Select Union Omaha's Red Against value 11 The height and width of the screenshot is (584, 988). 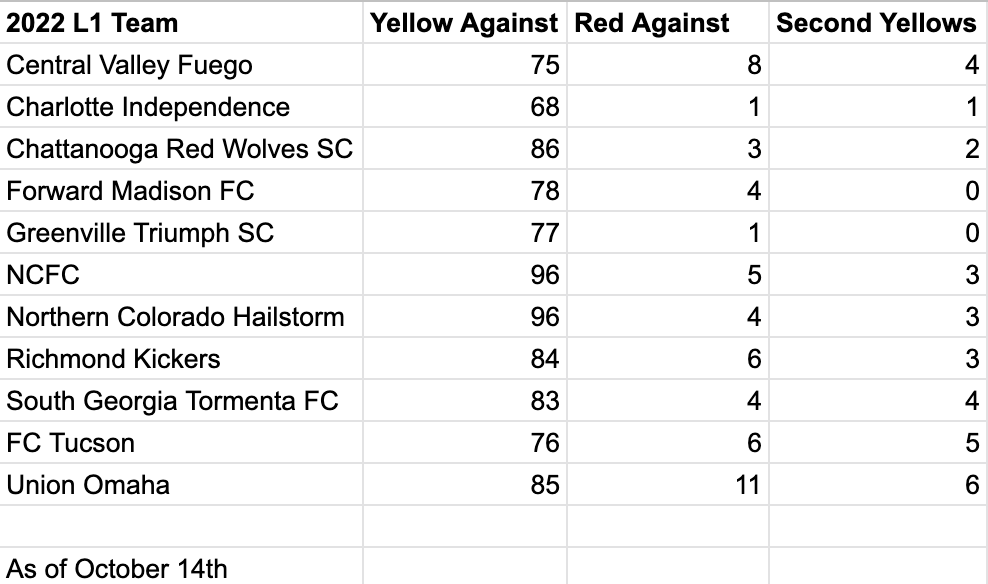[x=746, y=485]
